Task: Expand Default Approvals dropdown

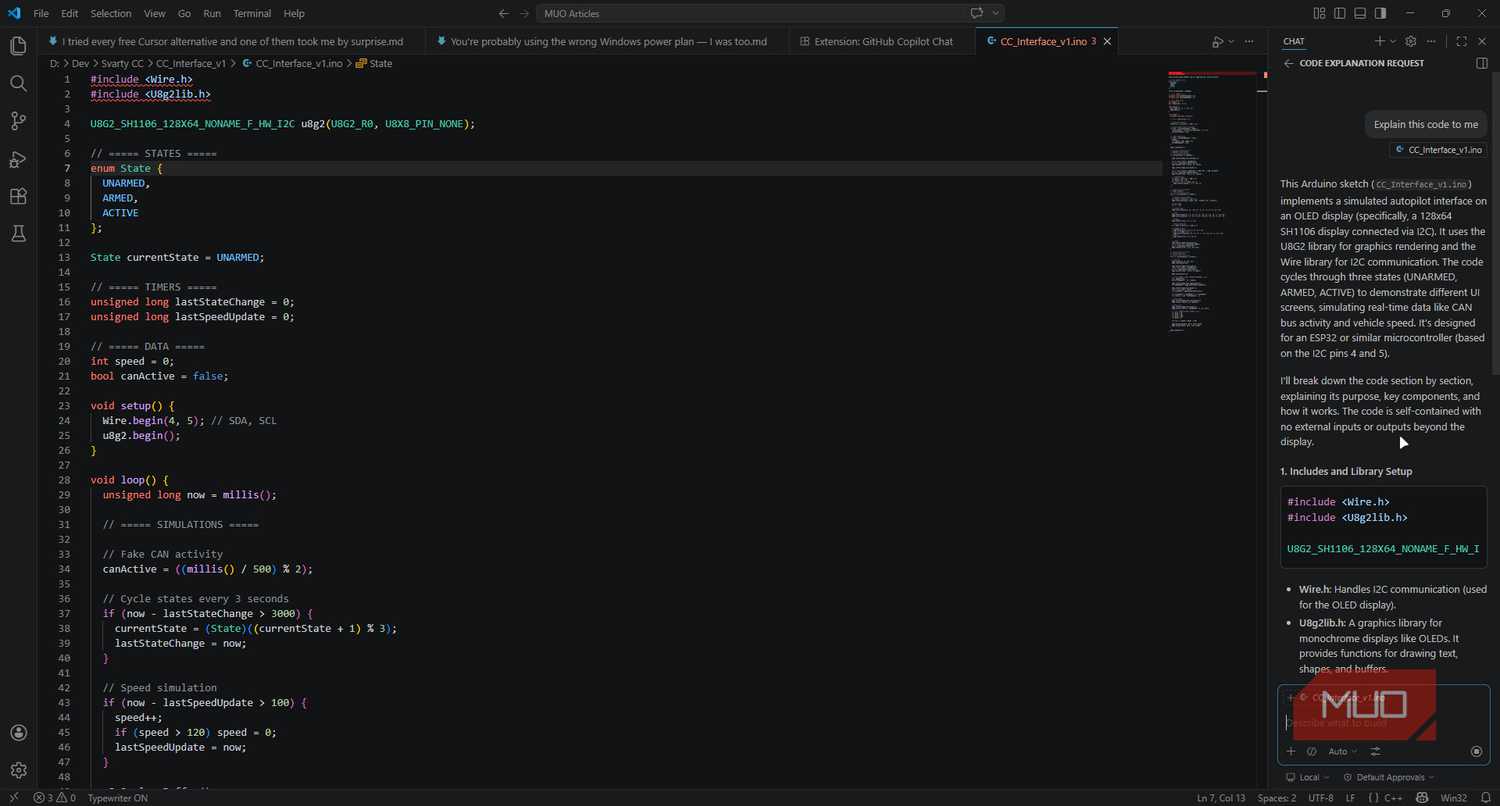Action: tap(1389, 777)
